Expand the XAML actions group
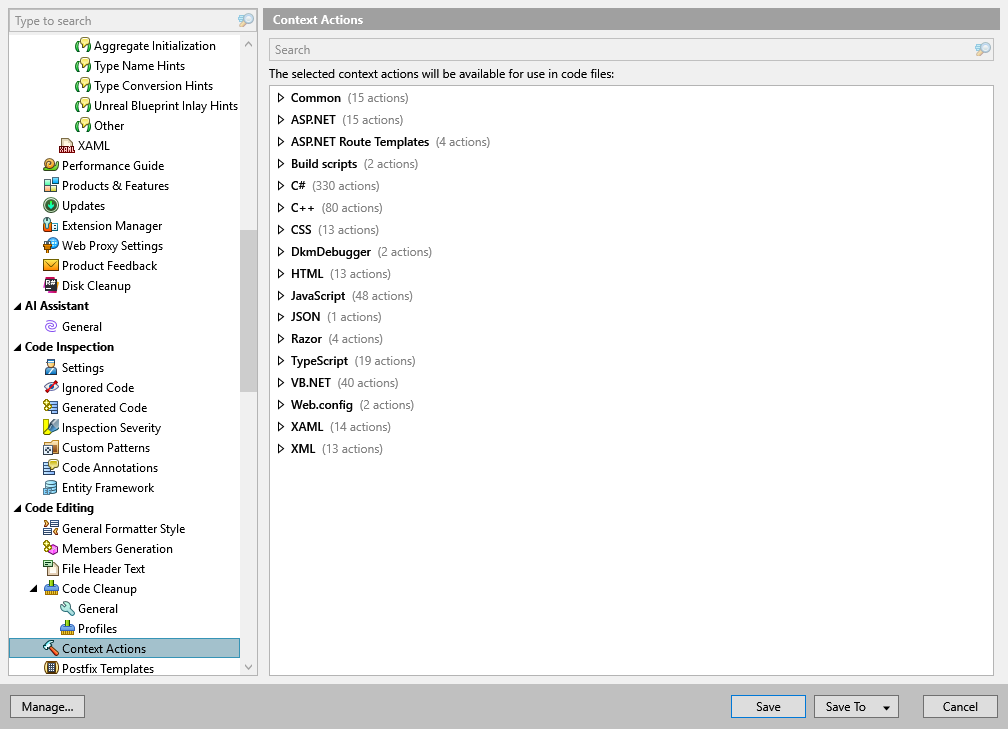 tap(280, 427)
